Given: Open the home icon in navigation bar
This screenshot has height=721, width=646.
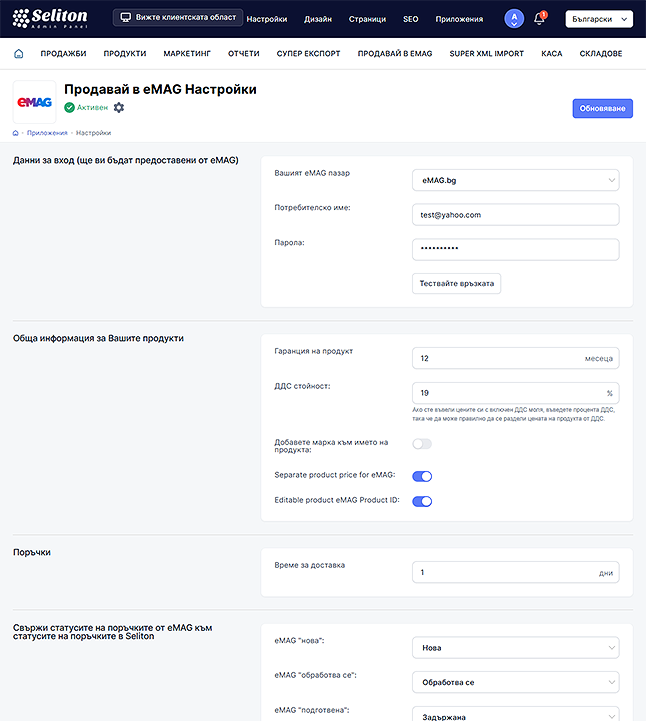Looking at the screenshot, I should point(19,54).
